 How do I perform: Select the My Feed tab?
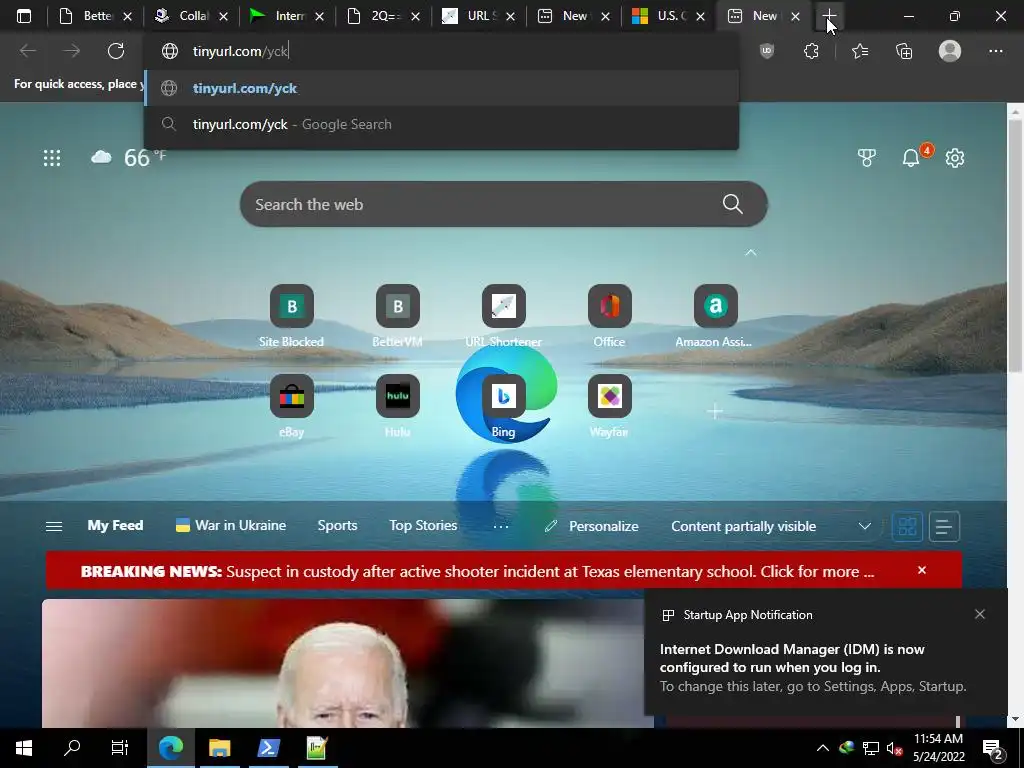pos(115,526)
